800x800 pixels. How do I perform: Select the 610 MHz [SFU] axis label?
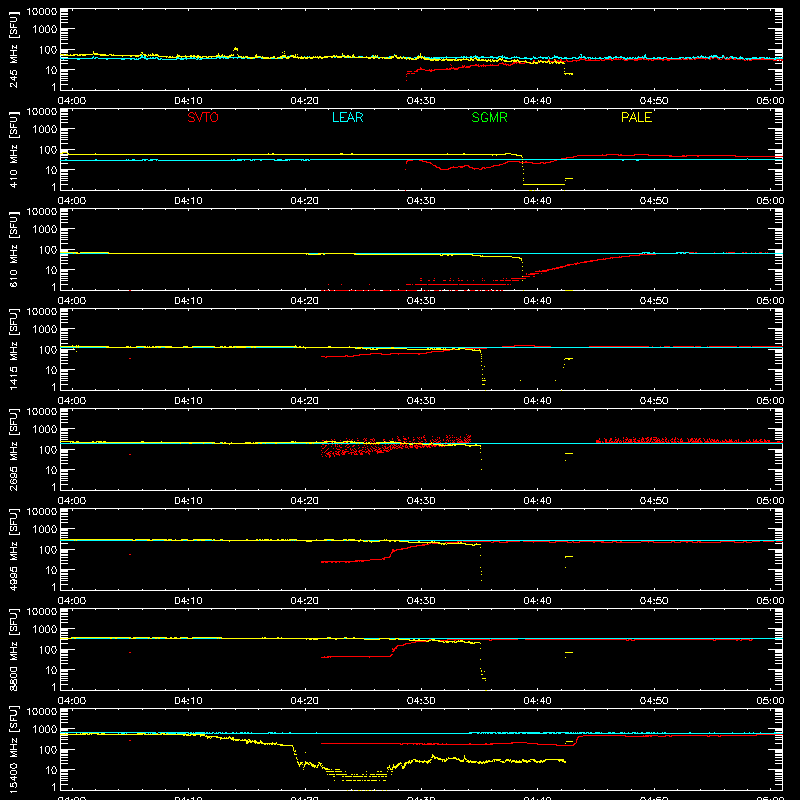[x=13, y=249]
